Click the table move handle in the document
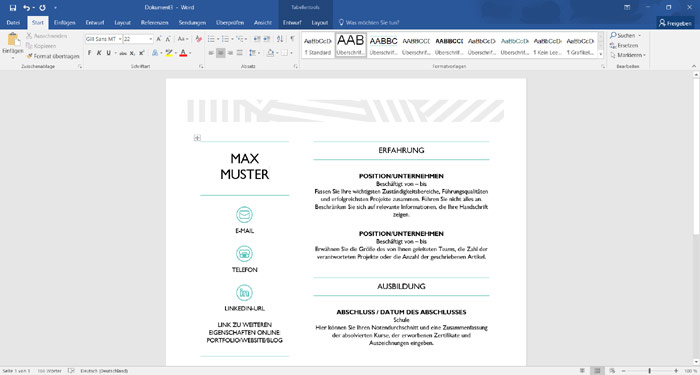 [197, 138]
